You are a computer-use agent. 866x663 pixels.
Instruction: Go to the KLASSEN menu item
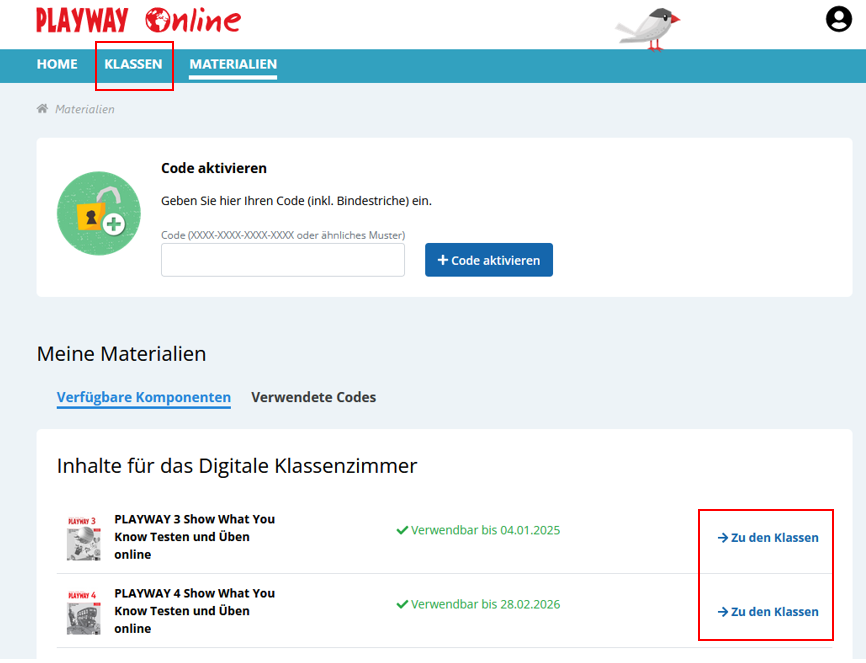point(134,64)
